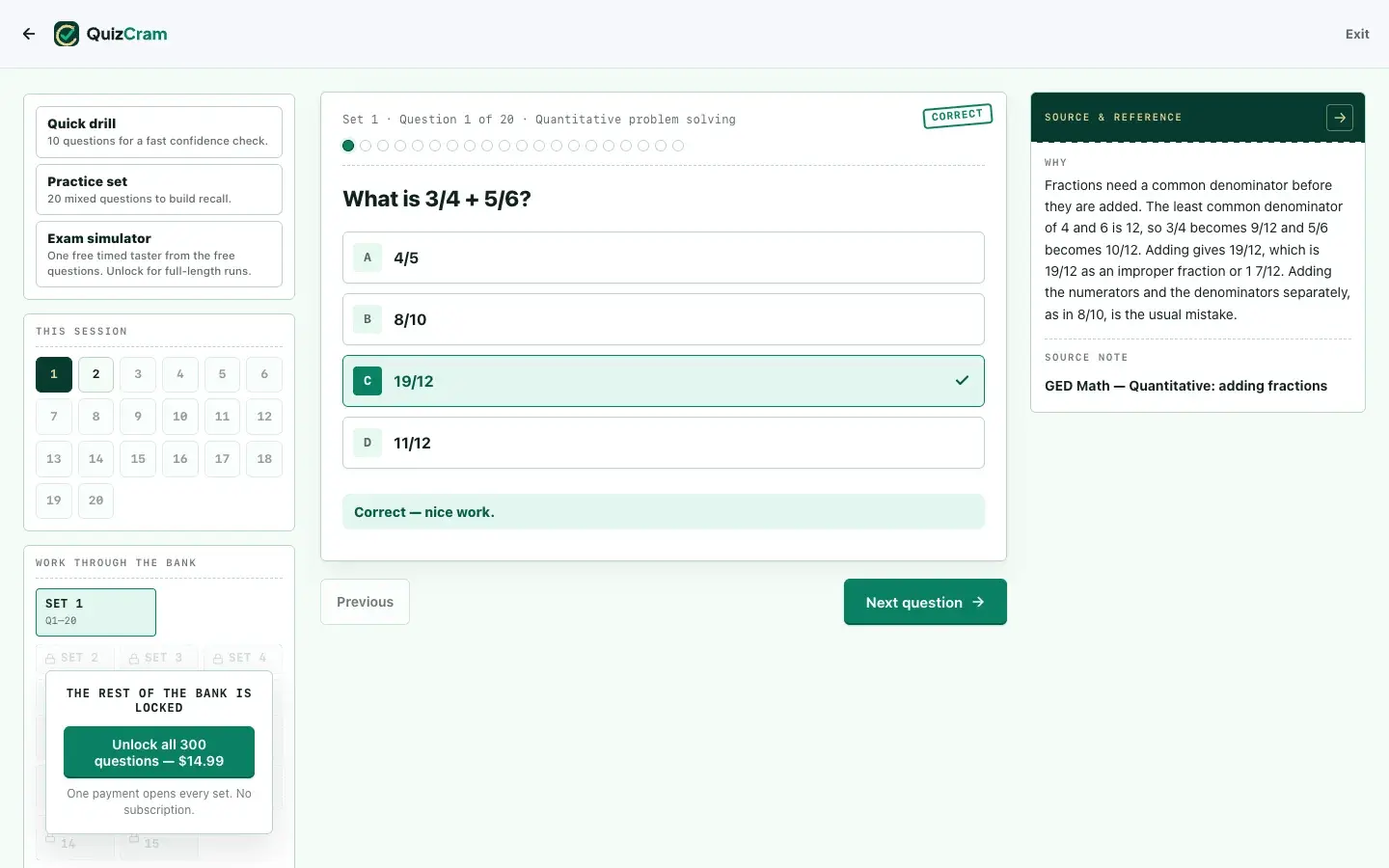The image size is (1389, 868).
Task: Click the question heading 'What is 3/4 + 5/6?'
Action: 437,199
